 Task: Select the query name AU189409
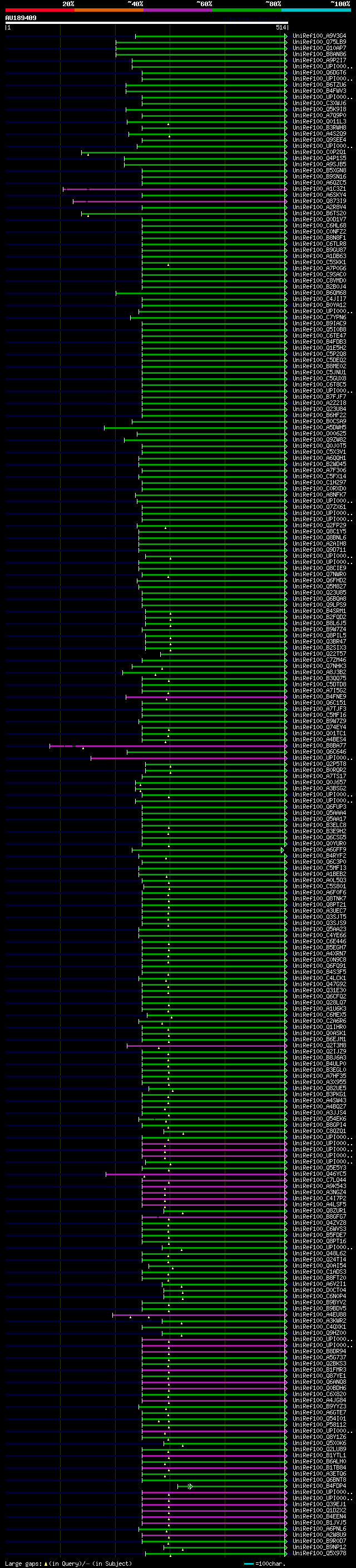tap(21, 18)
